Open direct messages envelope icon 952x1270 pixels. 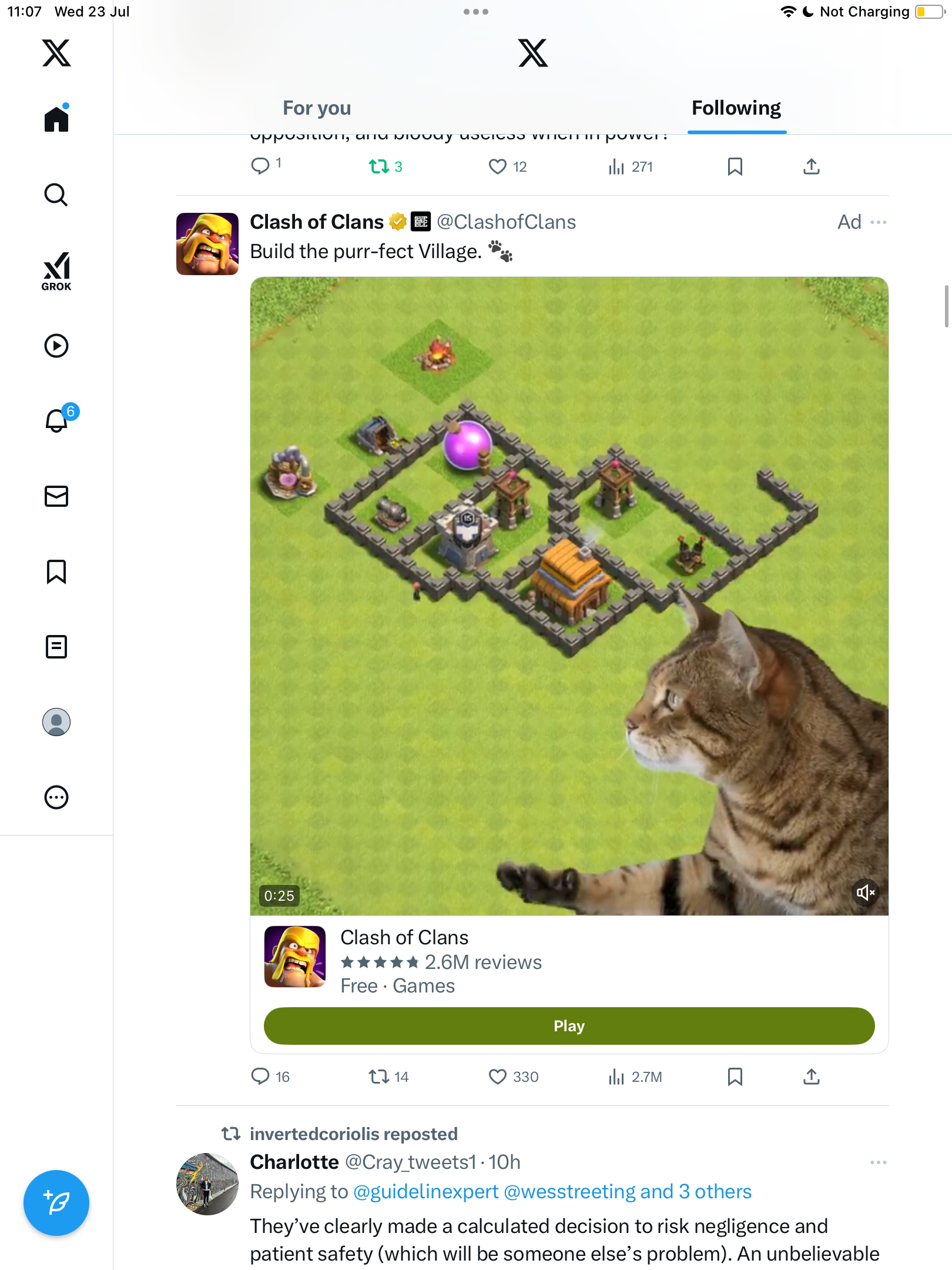(x=56, y=496)
